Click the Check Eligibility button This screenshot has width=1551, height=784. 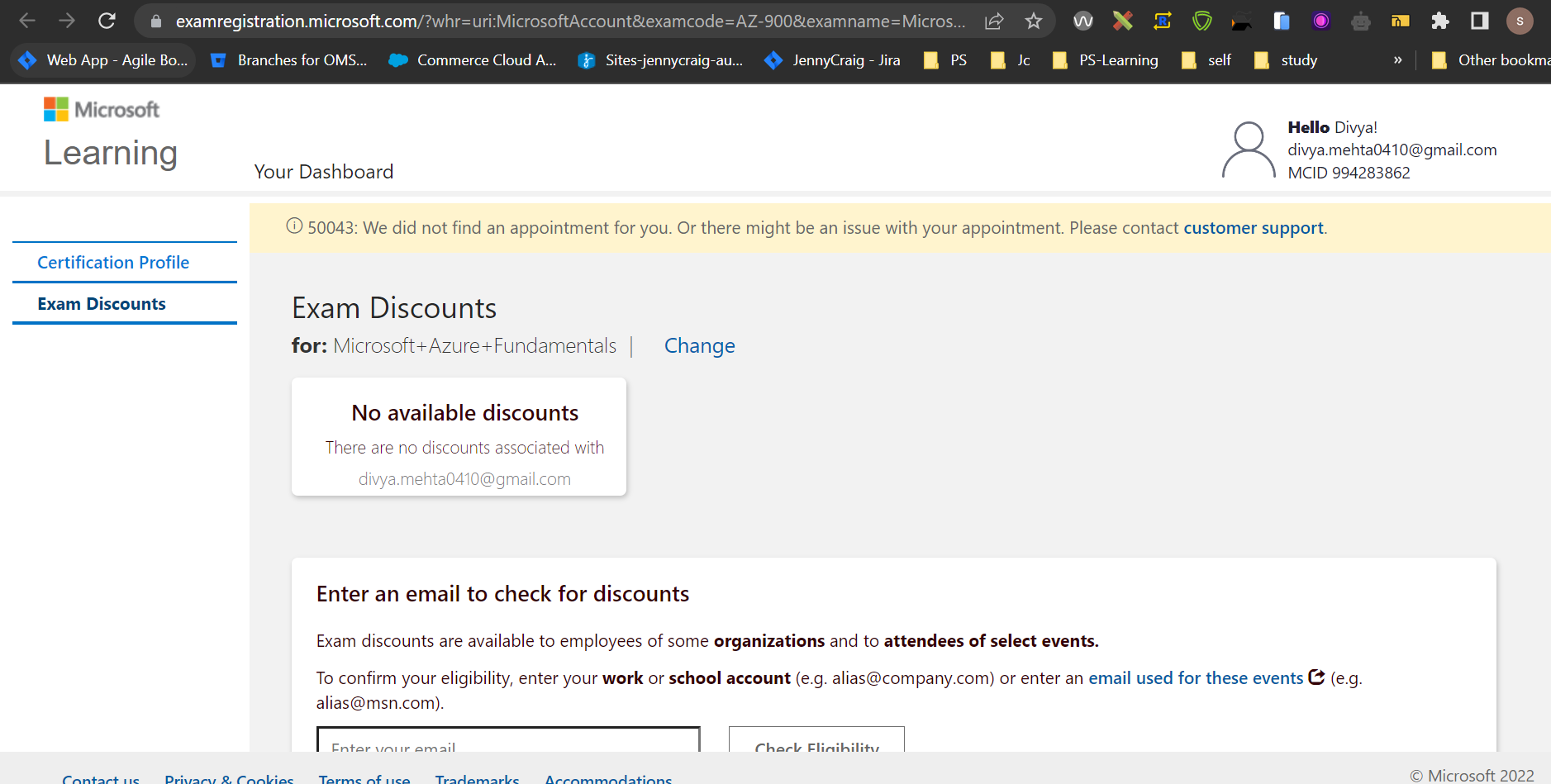pyautogui.click(x=816, y=746)
